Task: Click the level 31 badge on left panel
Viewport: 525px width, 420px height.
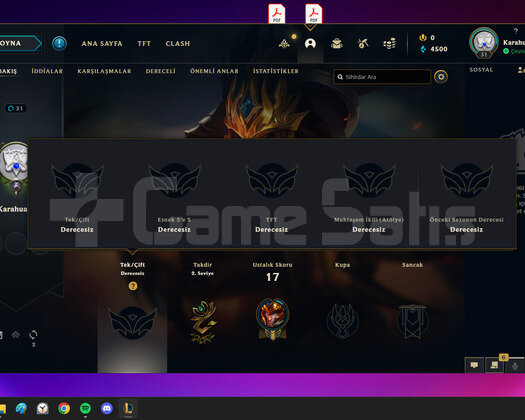Action: tap(15, 109)
